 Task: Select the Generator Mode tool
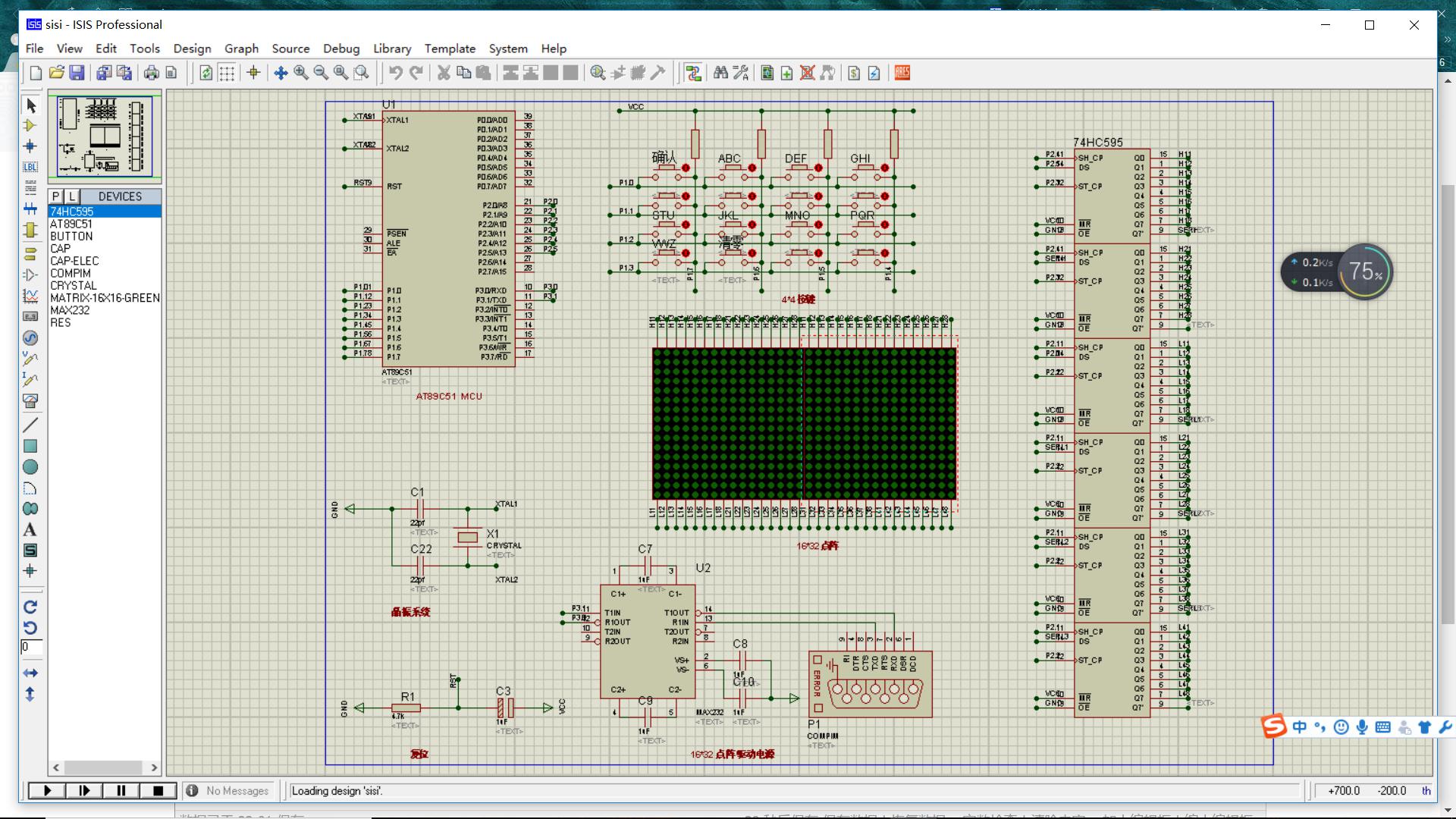[x=30, y=337]
